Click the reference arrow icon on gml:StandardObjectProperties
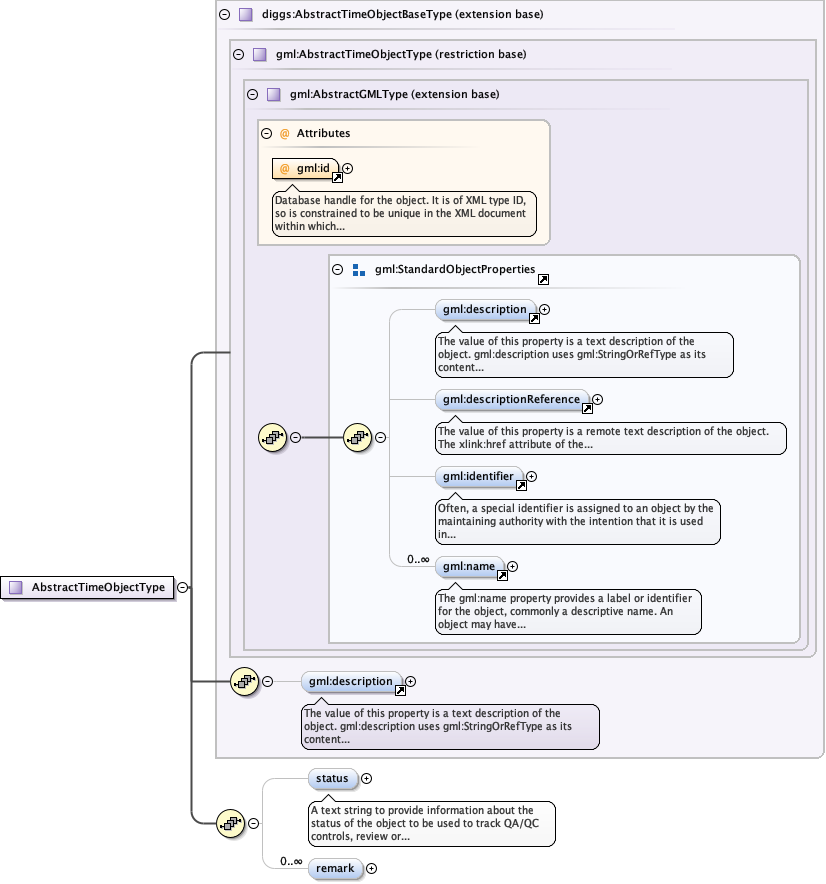Screen dimensions: 826x884 tap(543, 281)
